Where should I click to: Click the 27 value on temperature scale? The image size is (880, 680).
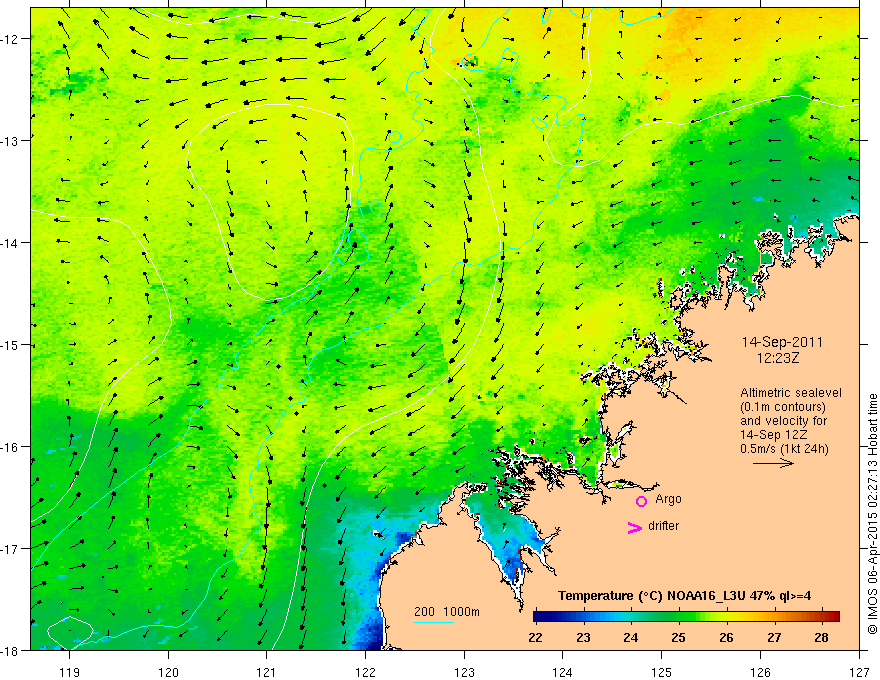(774, 637)
